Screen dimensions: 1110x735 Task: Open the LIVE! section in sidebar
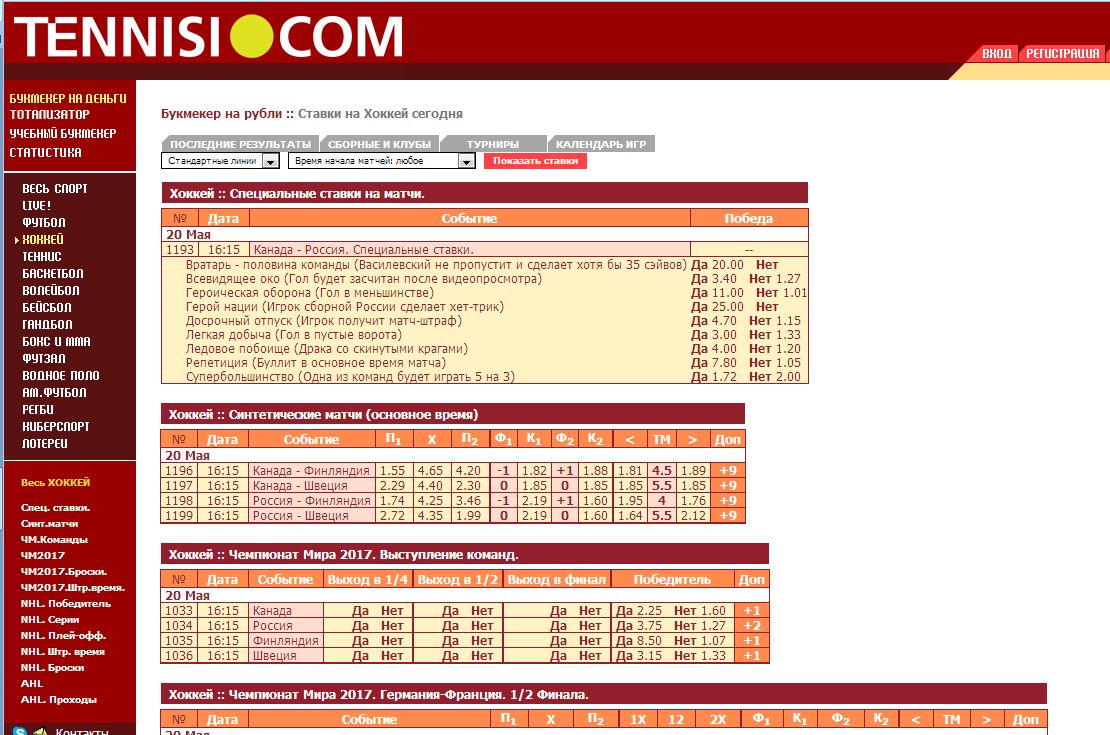(x=36, y=205)
